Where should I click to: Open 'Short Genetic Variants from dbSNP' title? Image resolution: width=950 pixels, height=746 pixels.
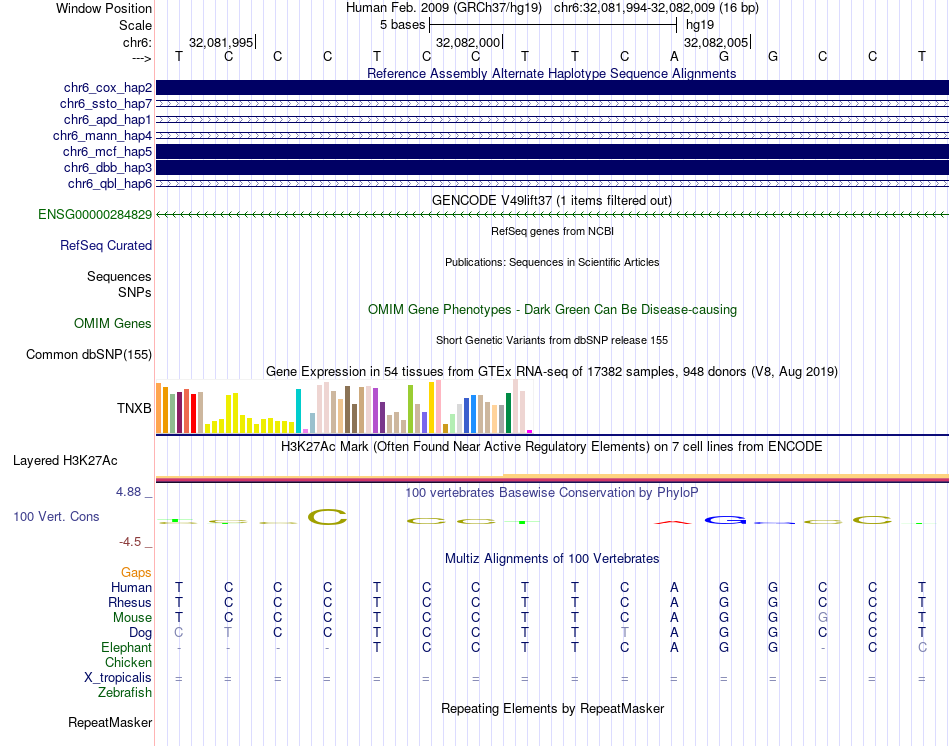552,340
